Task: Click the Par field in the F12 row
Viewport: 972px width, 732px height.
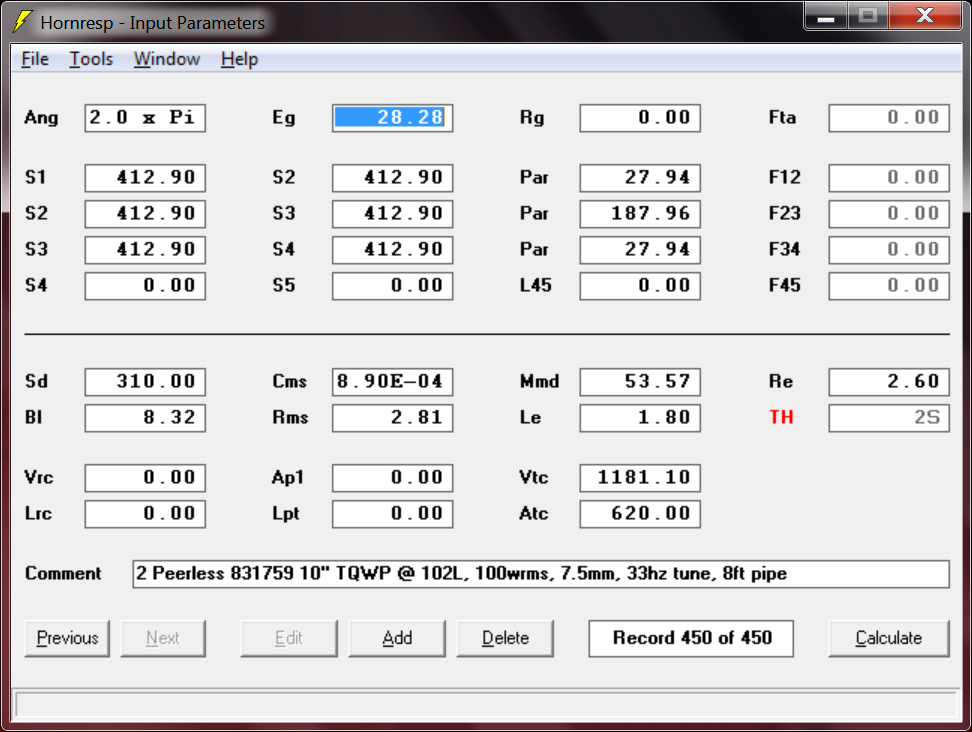Action: 640,178
